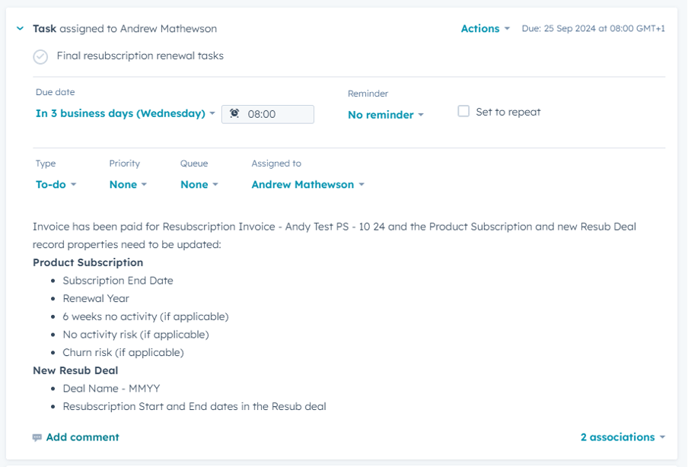Click the caret arrow beside 2 associations
This screenshot has width=688, height=467.
(662, 438)
